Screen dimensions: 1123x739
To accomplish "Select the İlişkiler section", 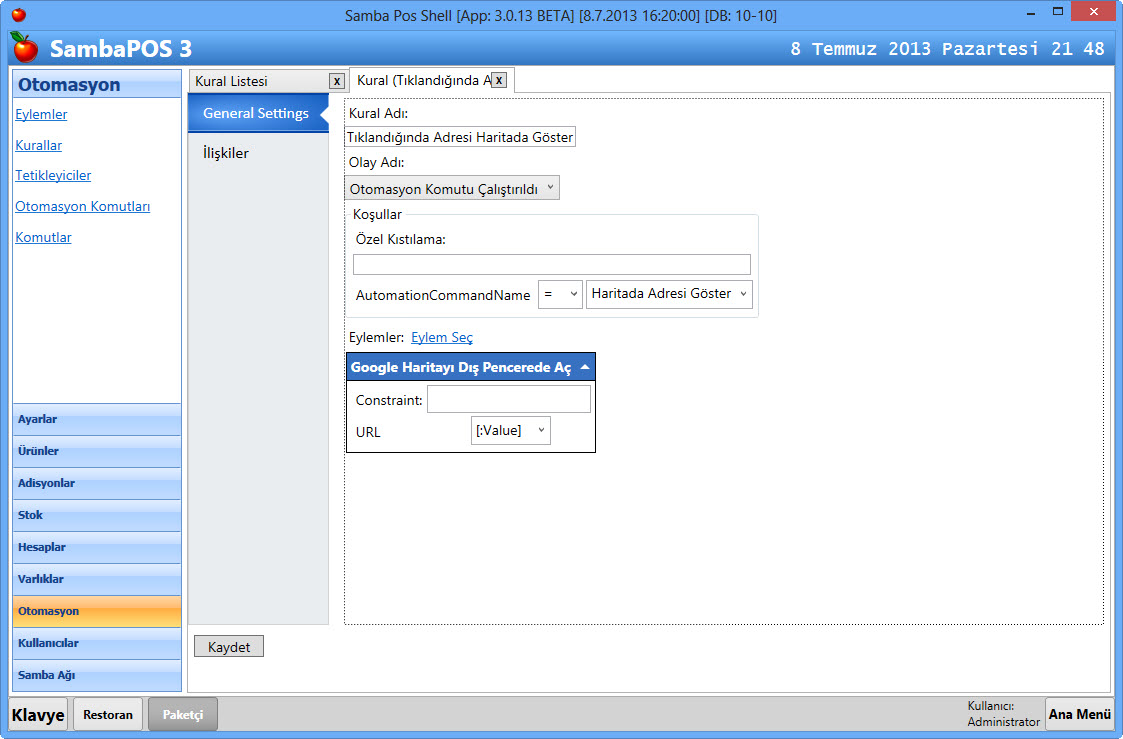I will 226,153.
